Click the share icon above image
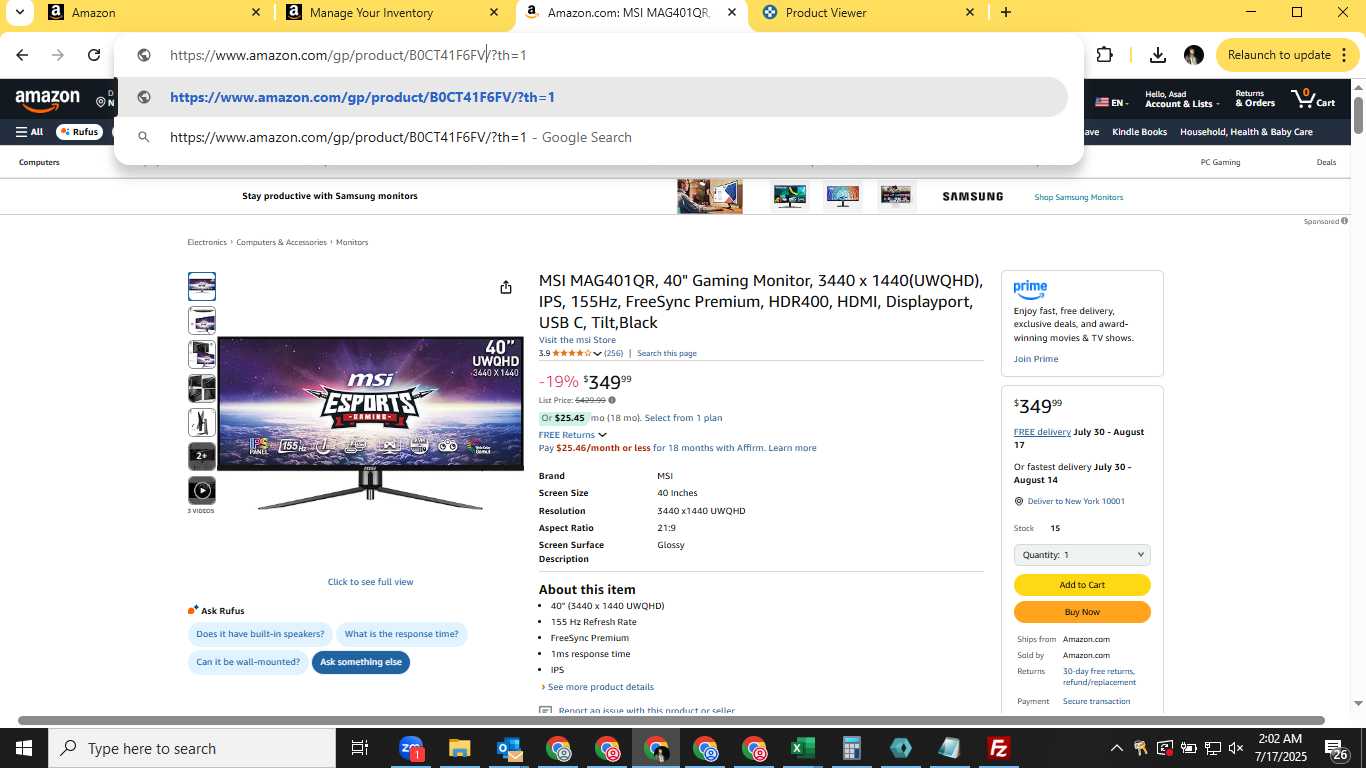 coord(506,287)
